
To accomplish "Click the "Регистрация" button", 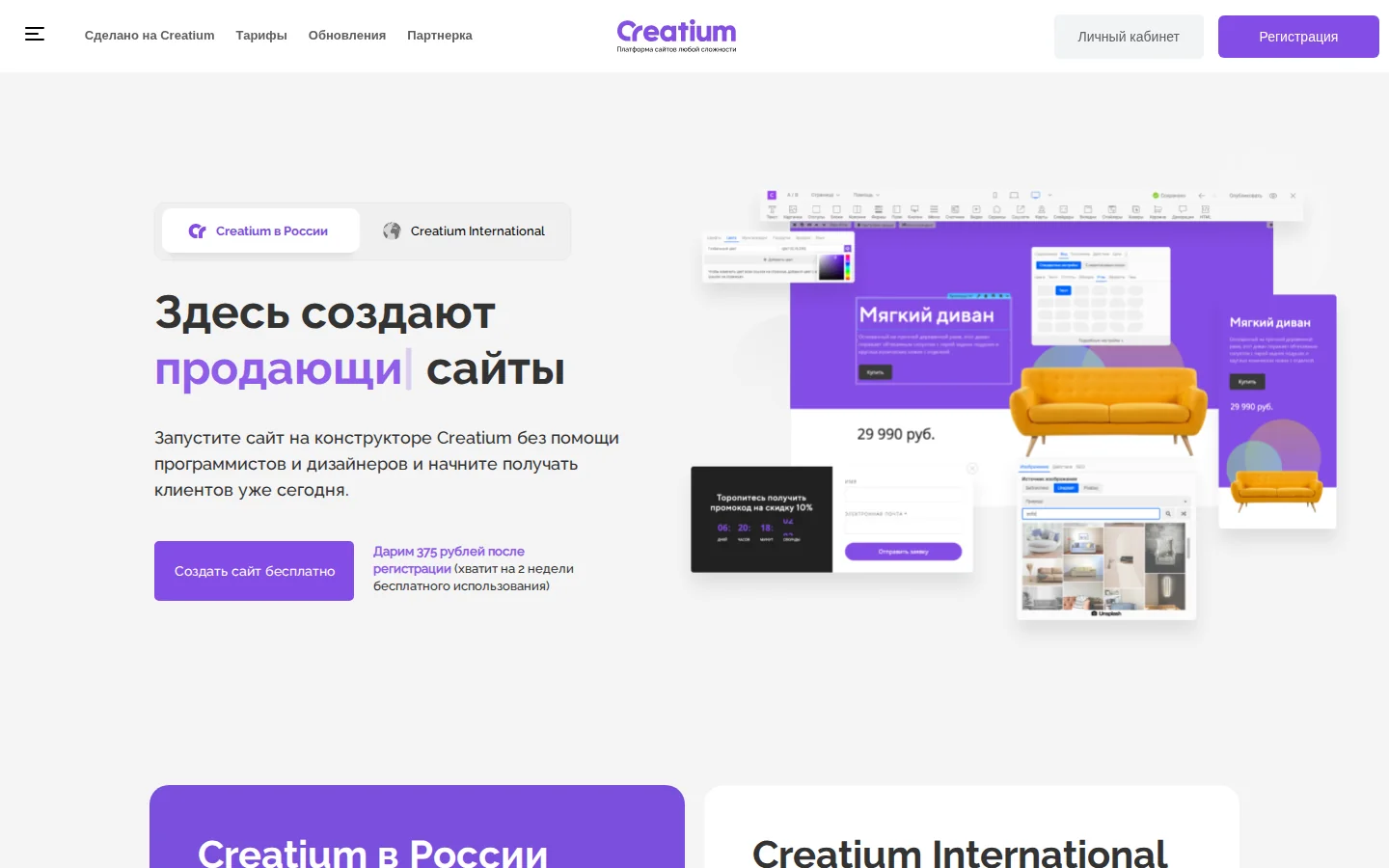I will click(x=1298, y=37).
